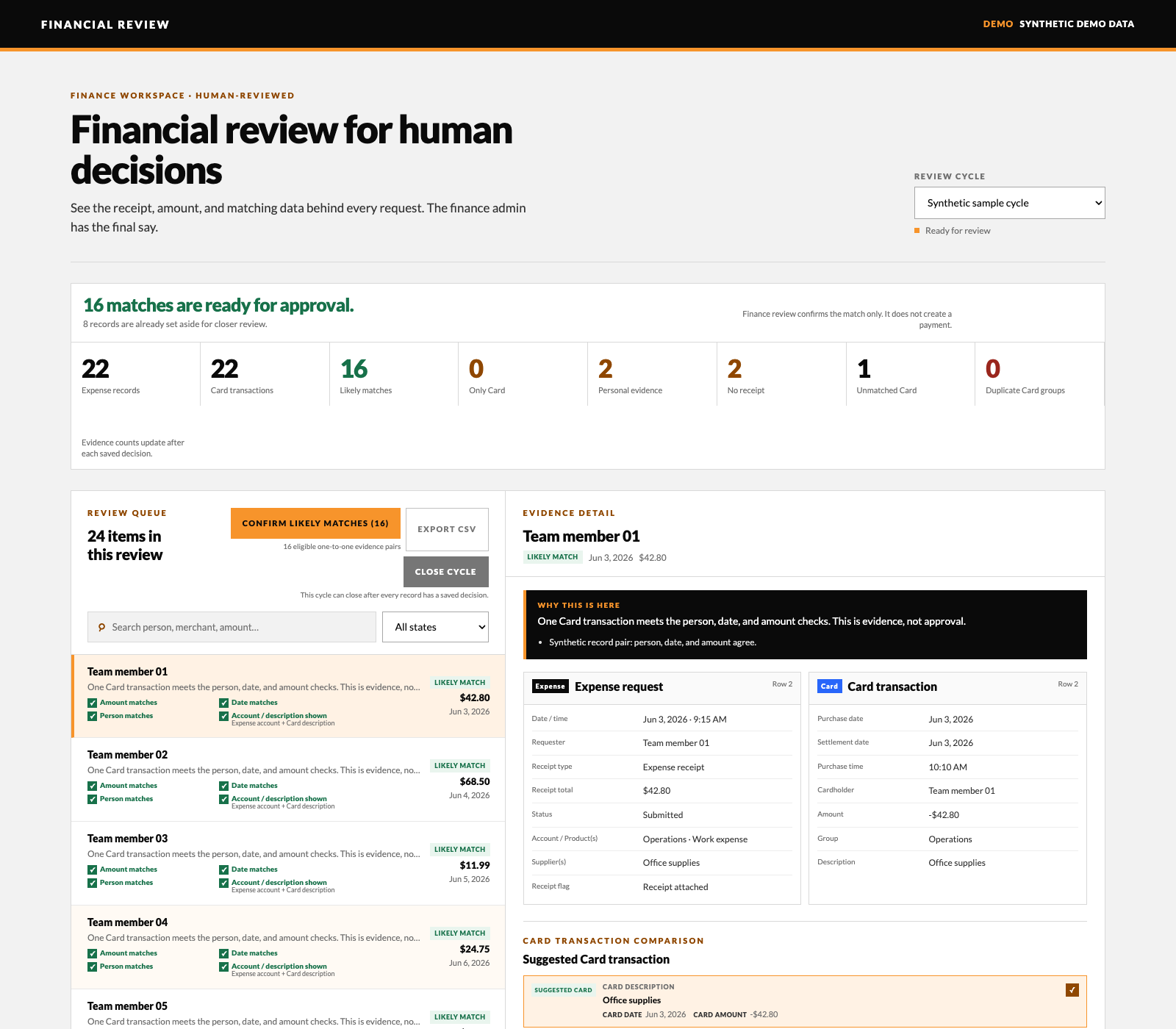Toggle Amount matches checkbox for Team member 01

pyautogui.click(x=93, y=703)
